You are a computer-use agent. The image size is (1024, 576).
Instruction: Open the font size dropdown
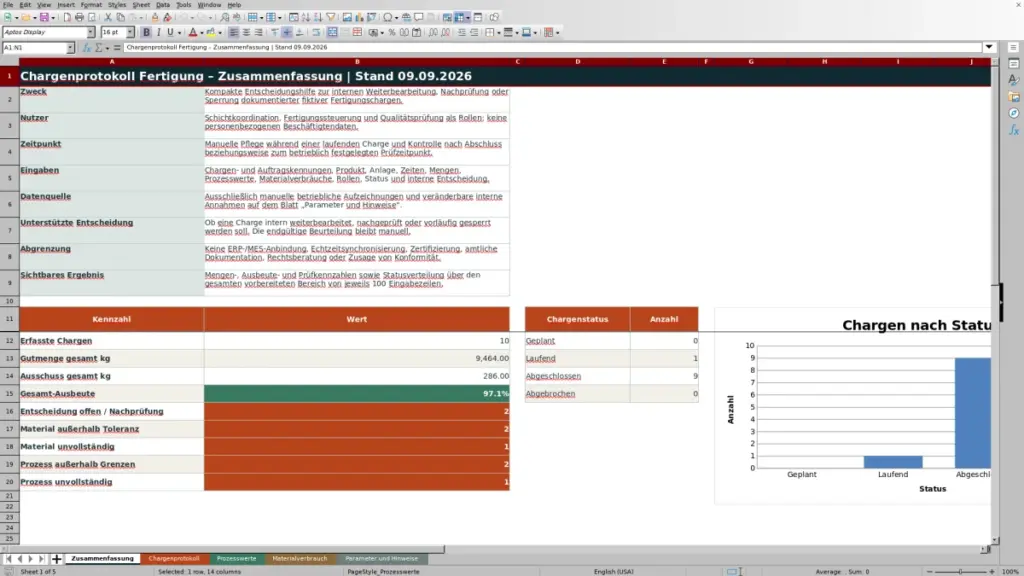(x=130, y=32)
